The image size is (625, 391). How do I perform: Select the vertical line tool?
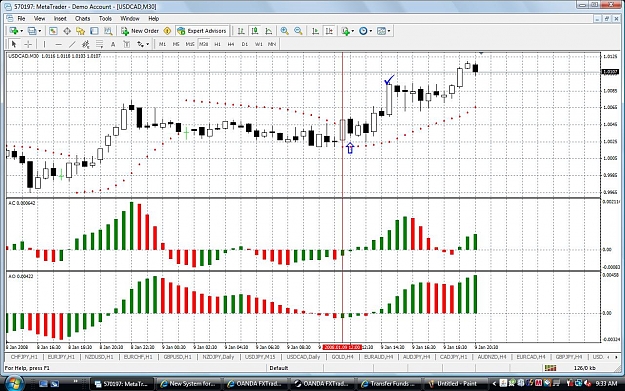click(x=45, y=44)
